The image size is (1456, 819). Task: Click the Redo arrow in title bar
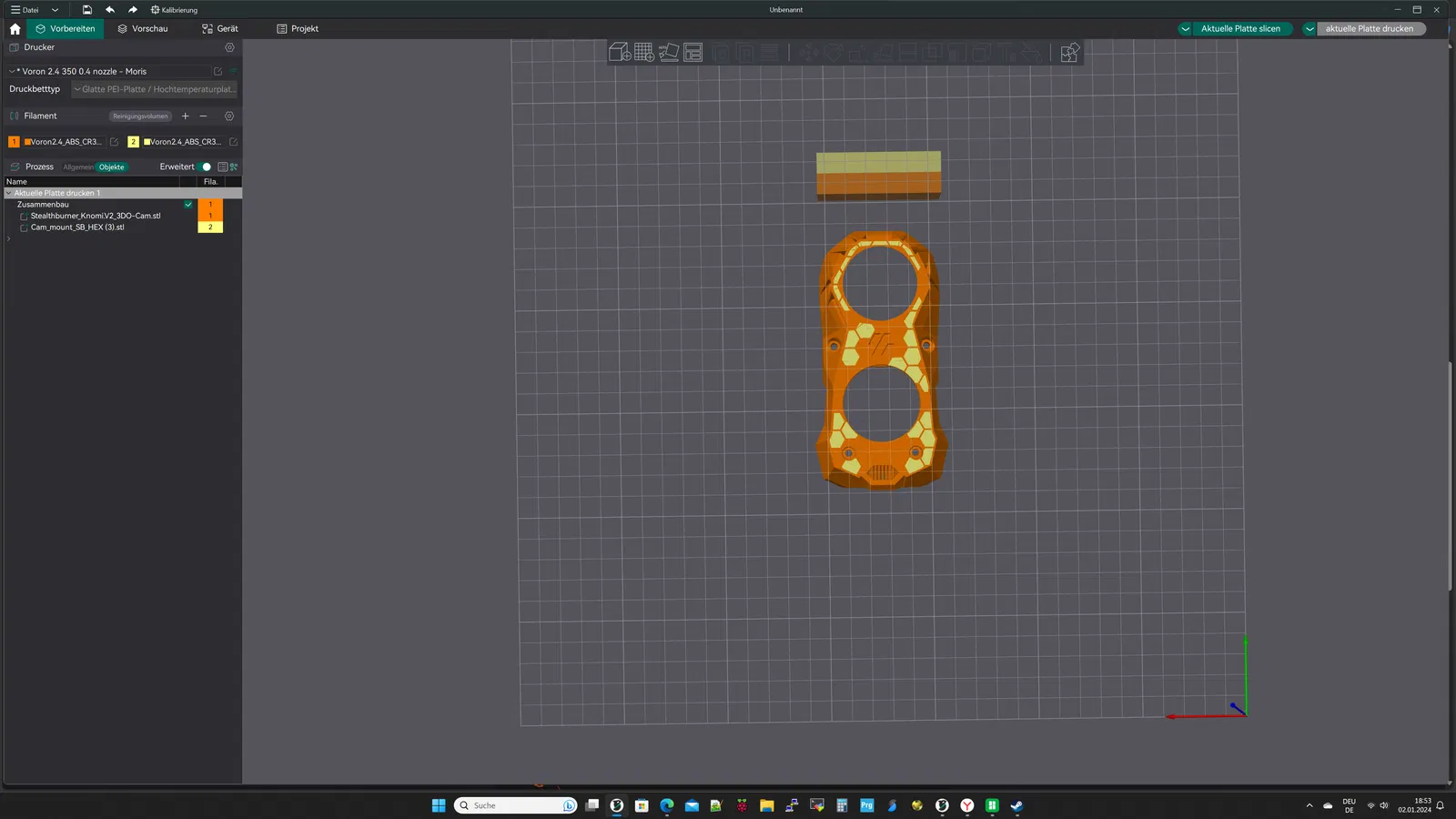tap(133, 10)
